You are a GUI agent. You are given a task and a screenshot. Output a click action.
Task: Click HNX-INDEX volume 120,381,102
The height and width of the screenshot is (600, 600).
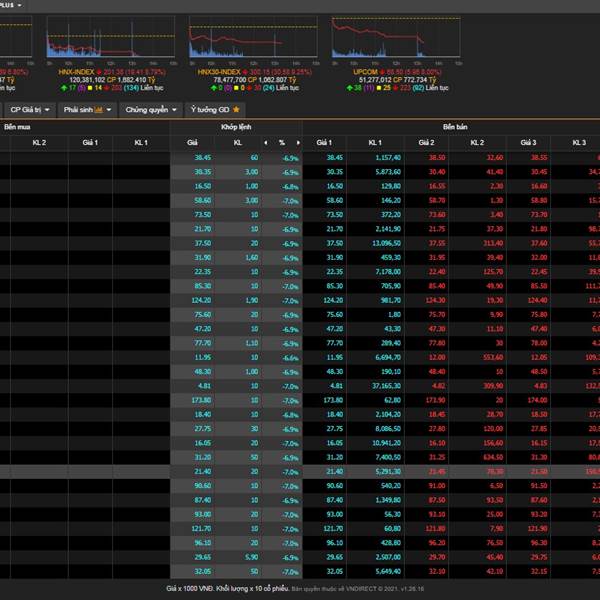87,80
